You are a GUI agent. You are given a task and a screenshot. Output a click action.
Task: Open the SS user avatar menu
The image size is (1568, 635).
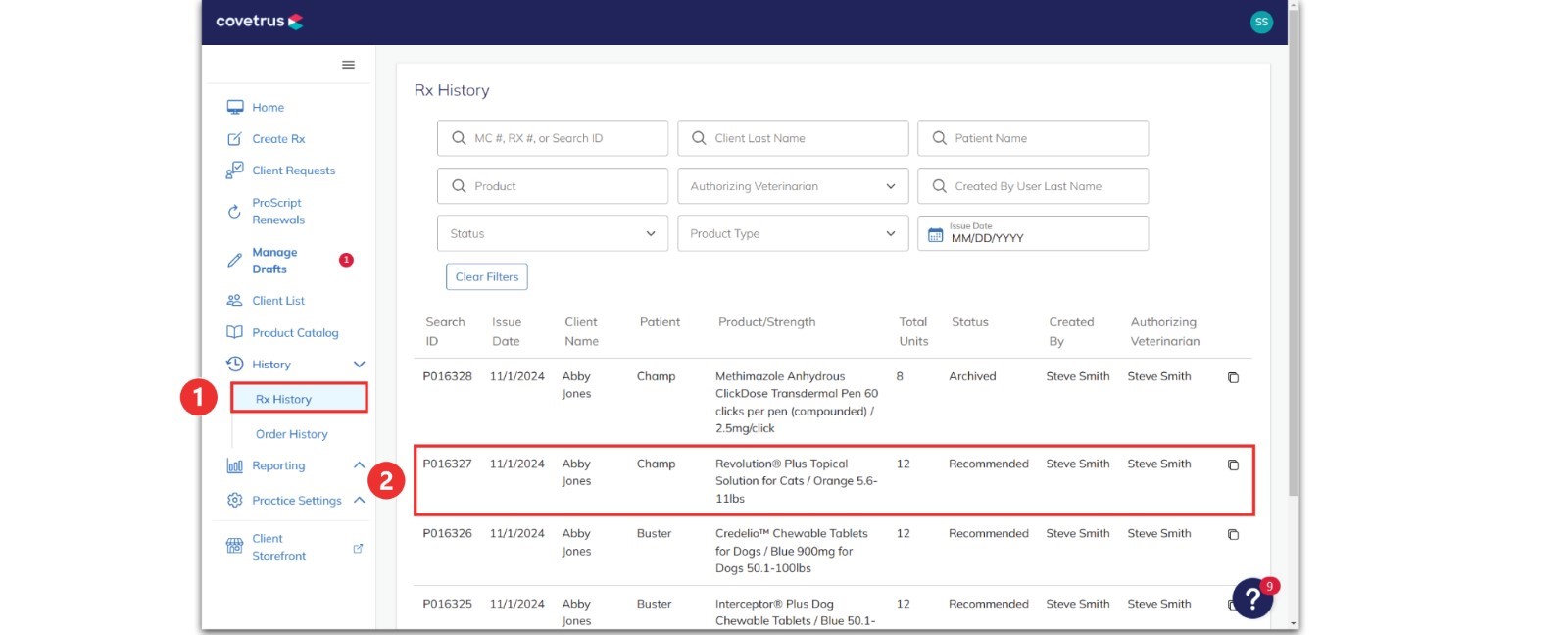coord(1261,22)
